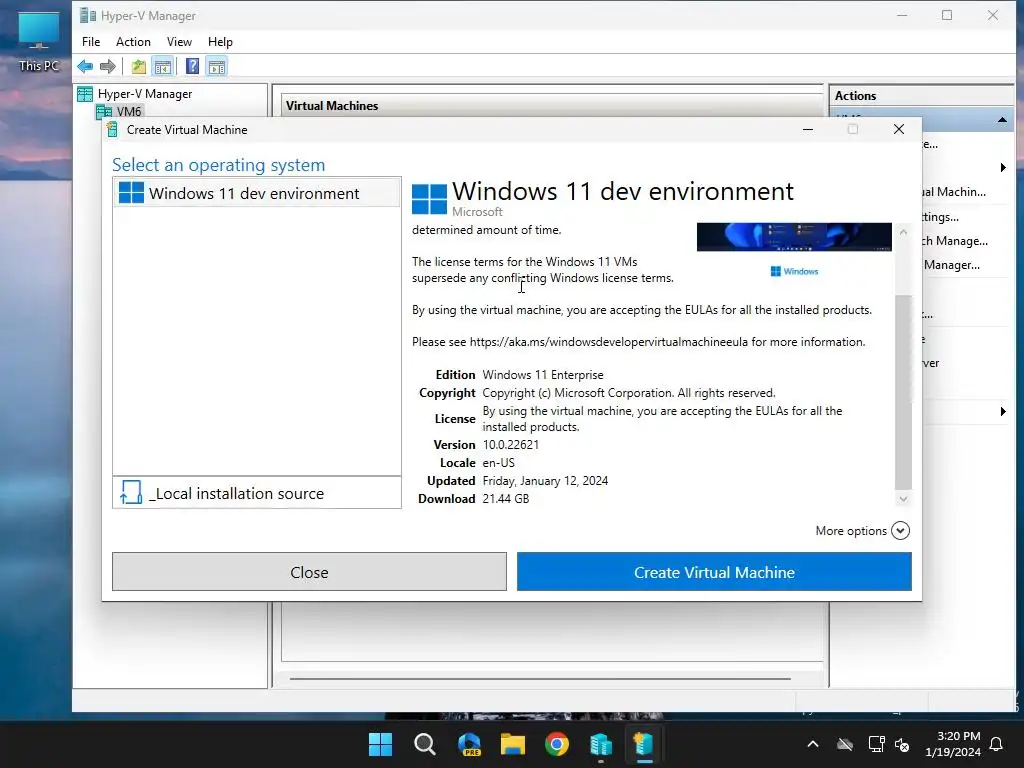Click the Up one level folder toolbar icon

point(138,66)
